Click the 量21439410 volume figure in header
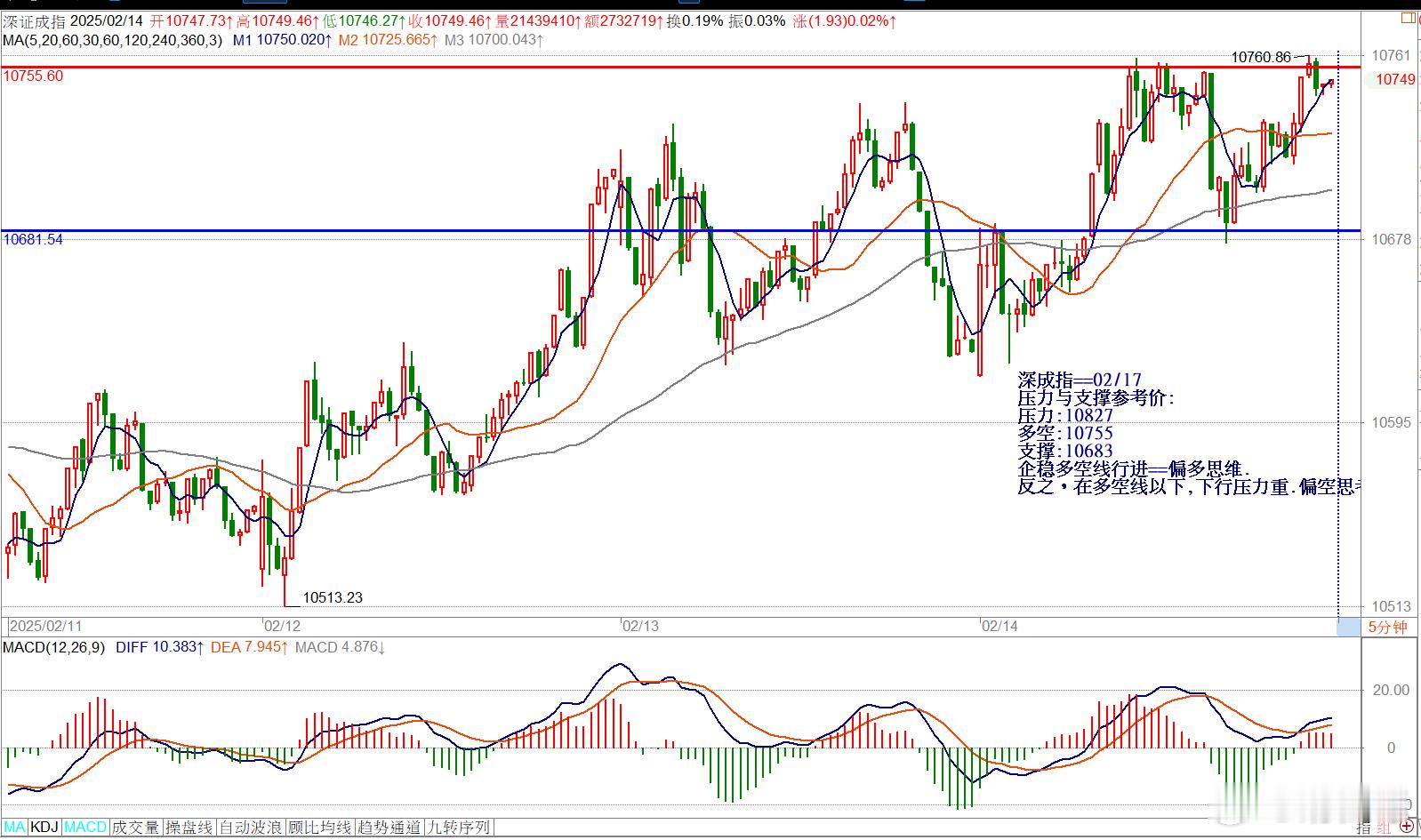The width and height of the screenshot is (1421, 840). tap(538, 20)
